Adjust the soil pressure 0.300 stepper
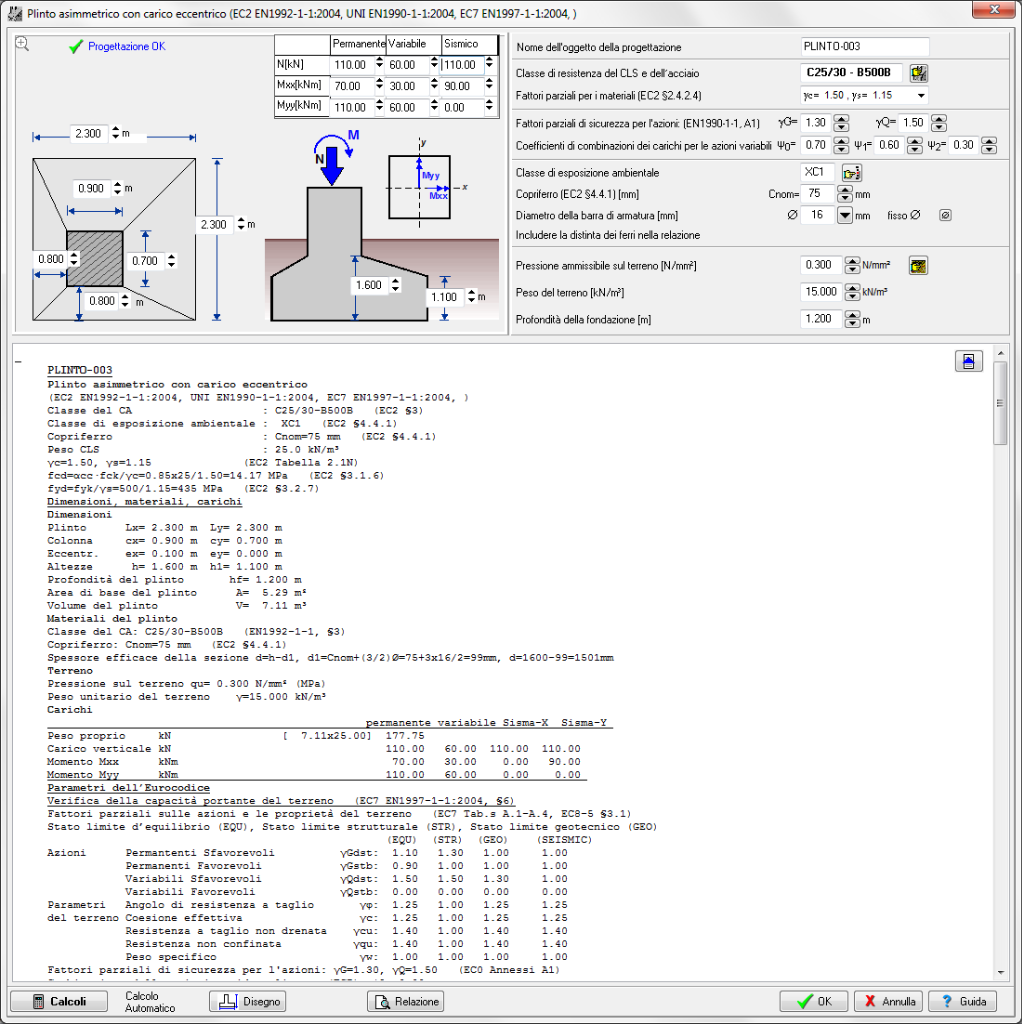Viewport: 1022px width, 1024px height. (852, 265)
